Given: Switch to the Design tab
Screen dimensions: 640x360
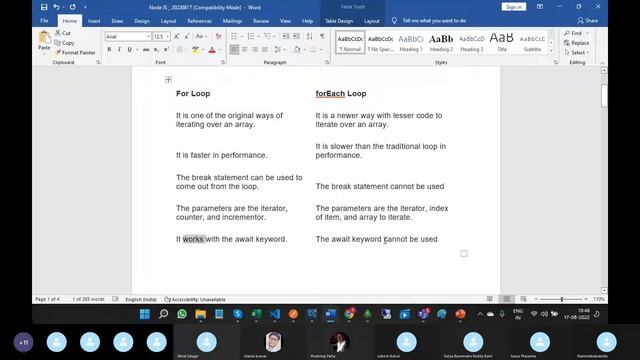Looking at the screenshot, I should (x=142, y=21).
